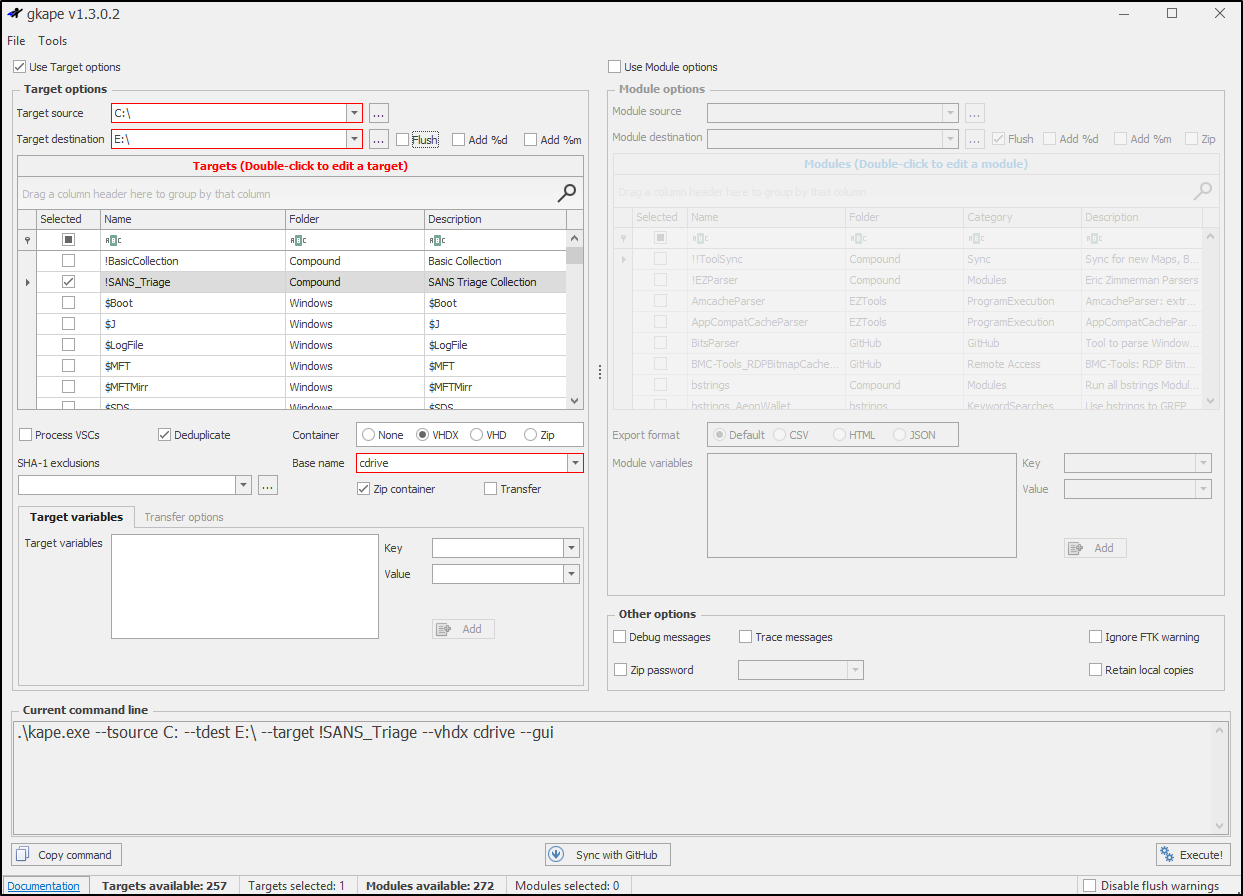Viewport: 1243px width, 896px height.
Task: Click SANS Triage Collection description cell
Action: click(x=495, y=282)
